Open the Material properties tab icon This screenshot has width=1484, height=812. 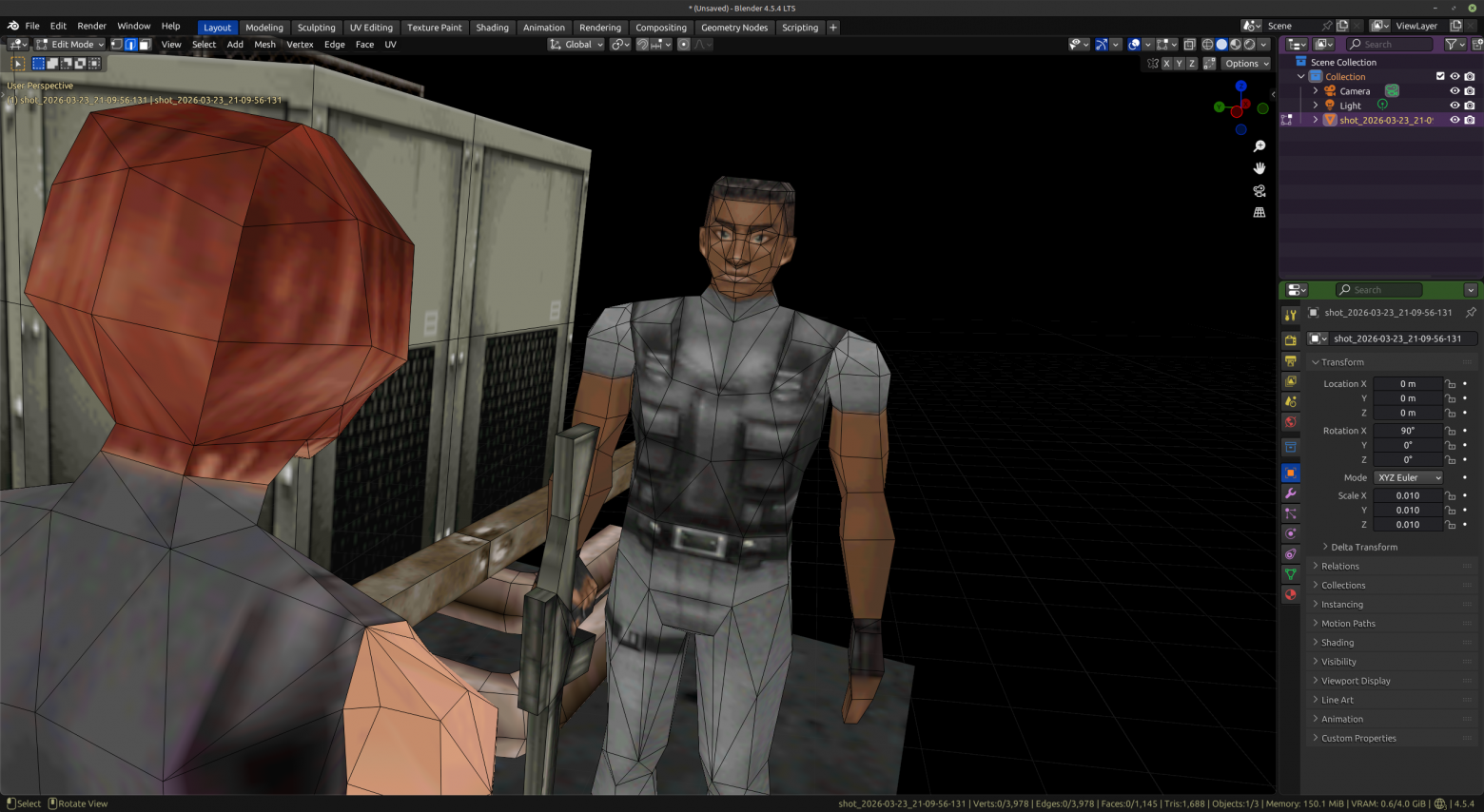1291,594
